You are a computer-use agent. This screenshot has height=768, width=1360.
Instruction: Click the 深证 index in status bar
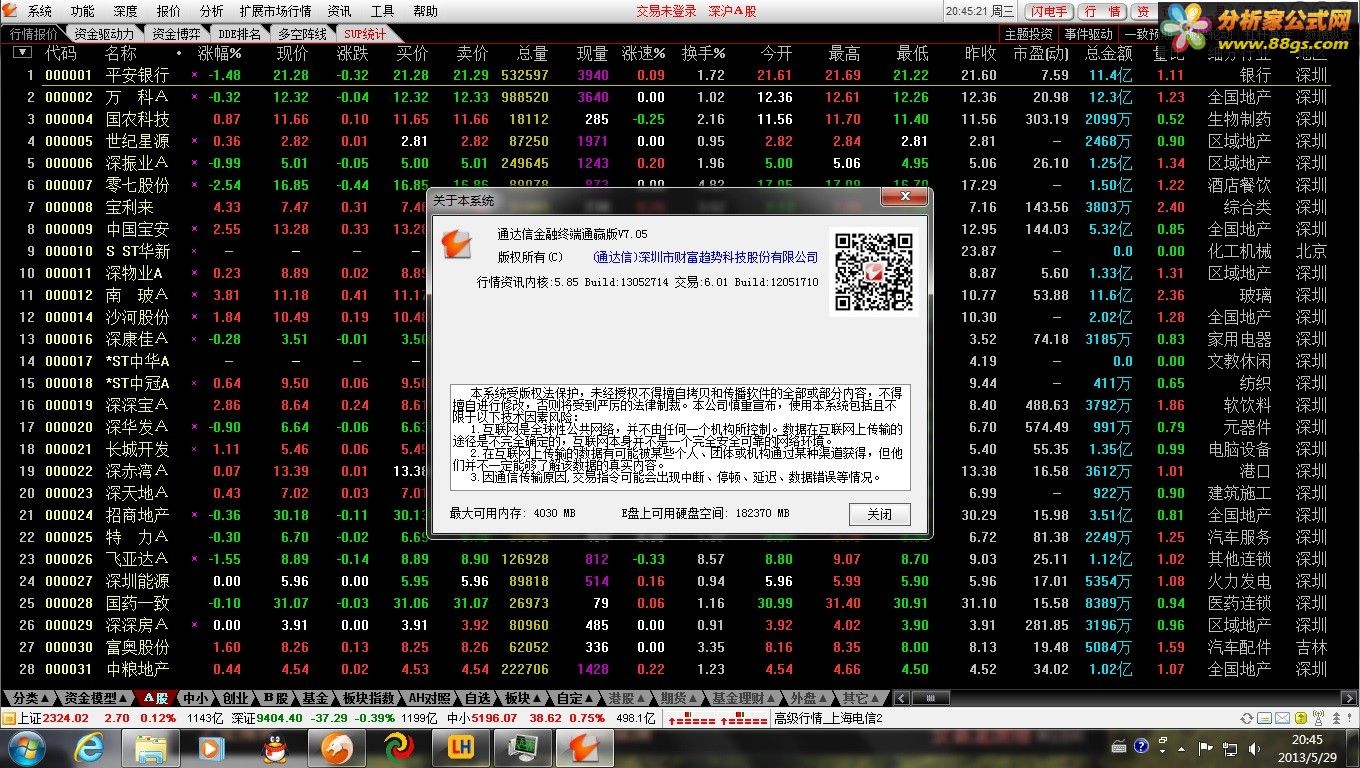[x=268, y=718]
